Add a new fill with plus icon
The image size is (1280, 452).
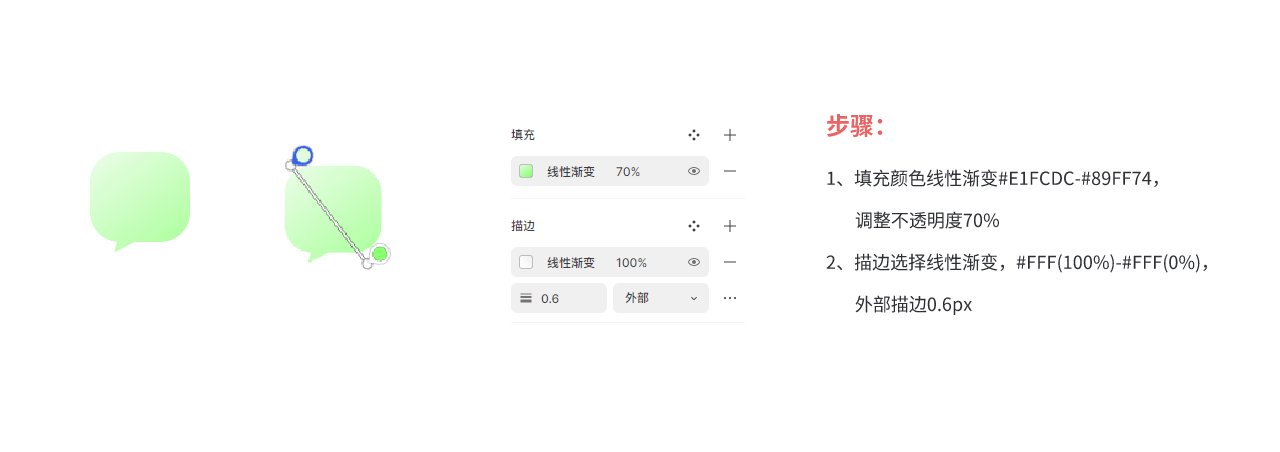(730, 135)
